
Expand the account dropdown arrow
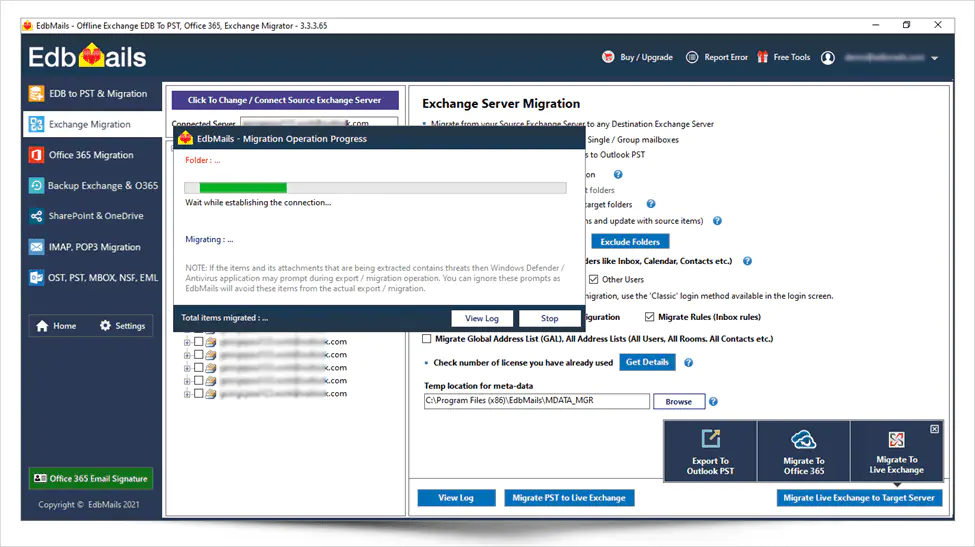pos(935,58)
